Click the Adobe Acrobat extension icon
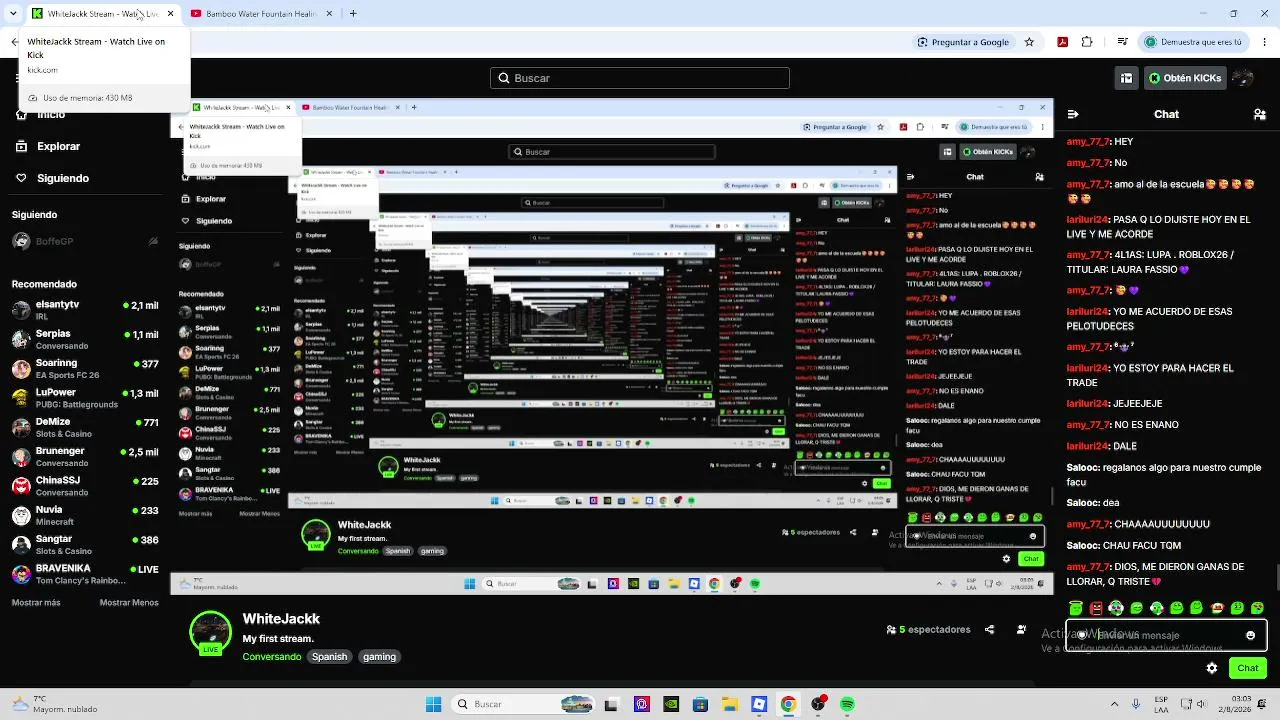 tap(1062, 42)
